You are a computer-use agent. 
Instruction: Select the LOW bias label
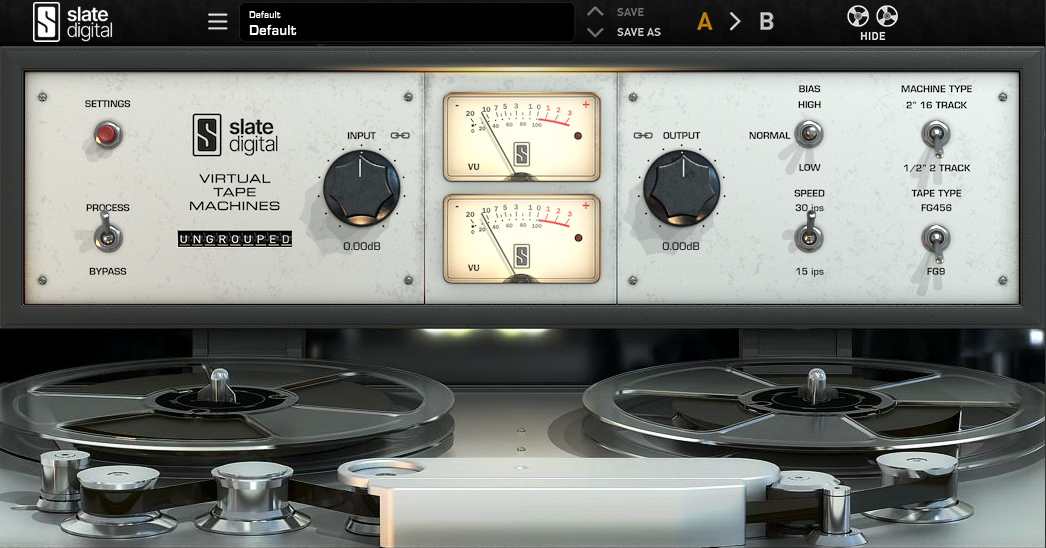point(809,168)
